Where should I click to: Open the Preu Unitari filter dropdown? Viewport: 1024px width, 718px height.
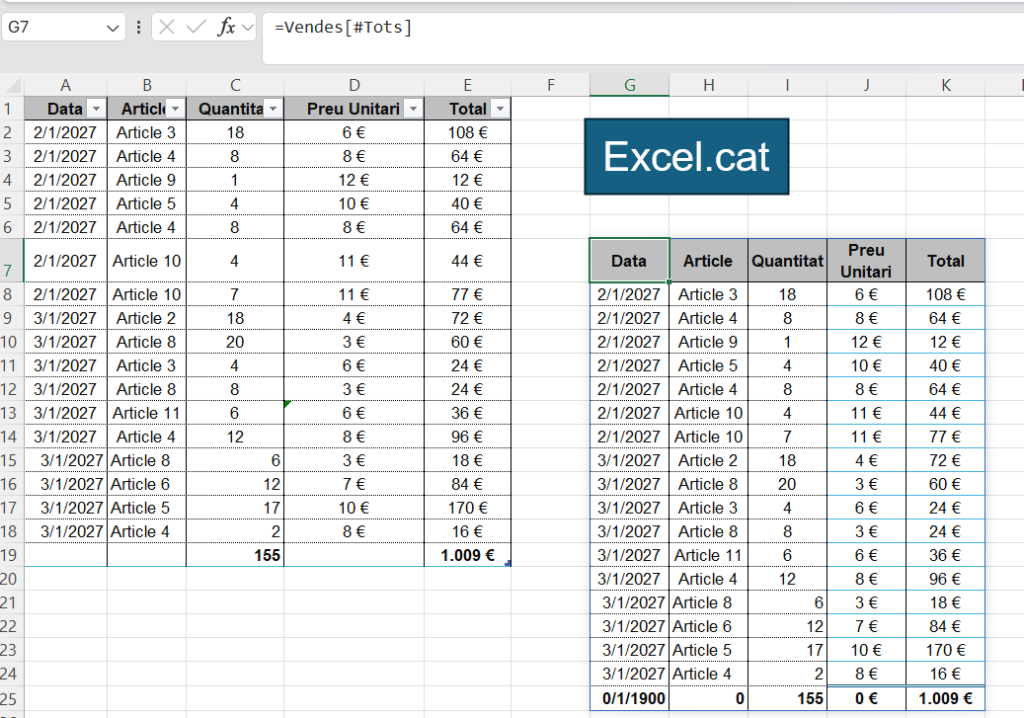(x=413, y=108)
